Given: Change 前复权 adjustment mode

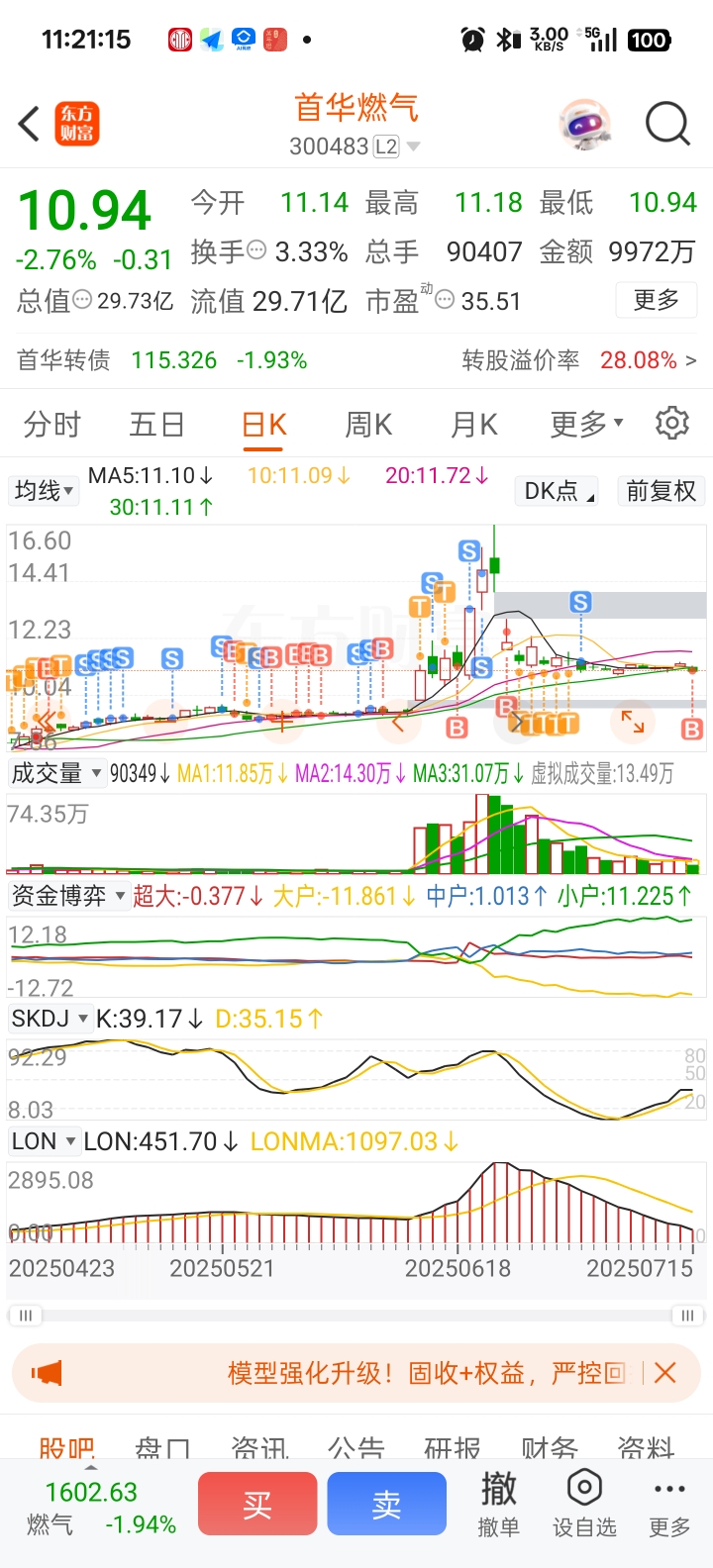Looking at the screenshot, I should tap(662, 491).
